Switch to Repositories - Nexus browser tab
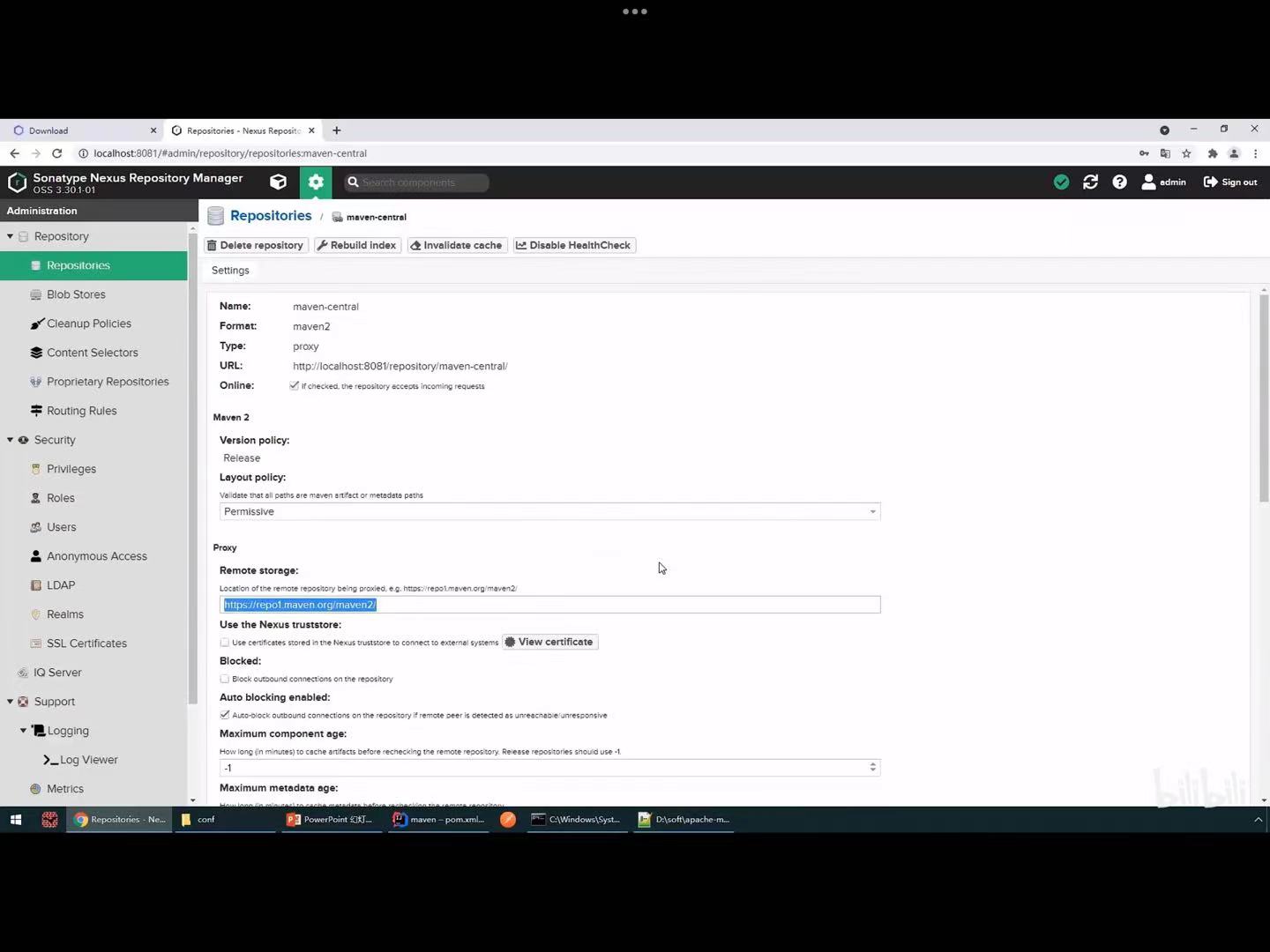This screenshot has width=1270, height=952. (243, 130)
